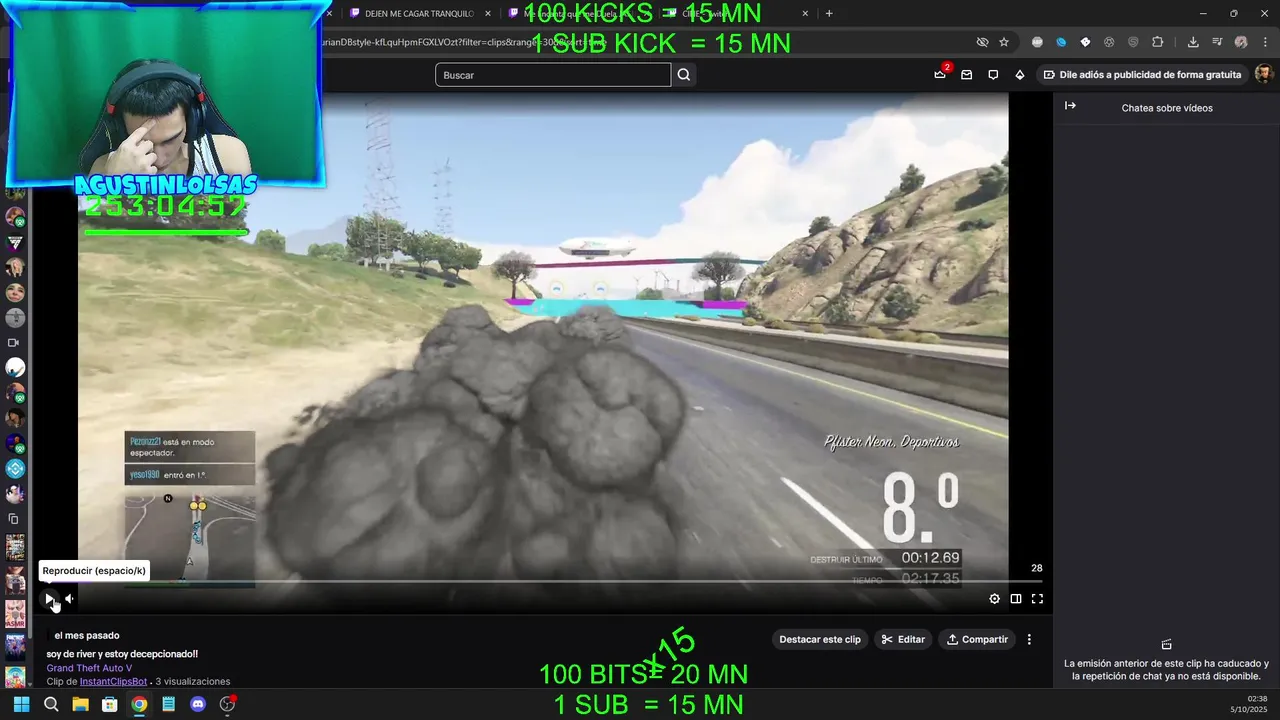1280x720 pixels.
Task: Open the user profile avatar menu
Action: pos(1264,75)
